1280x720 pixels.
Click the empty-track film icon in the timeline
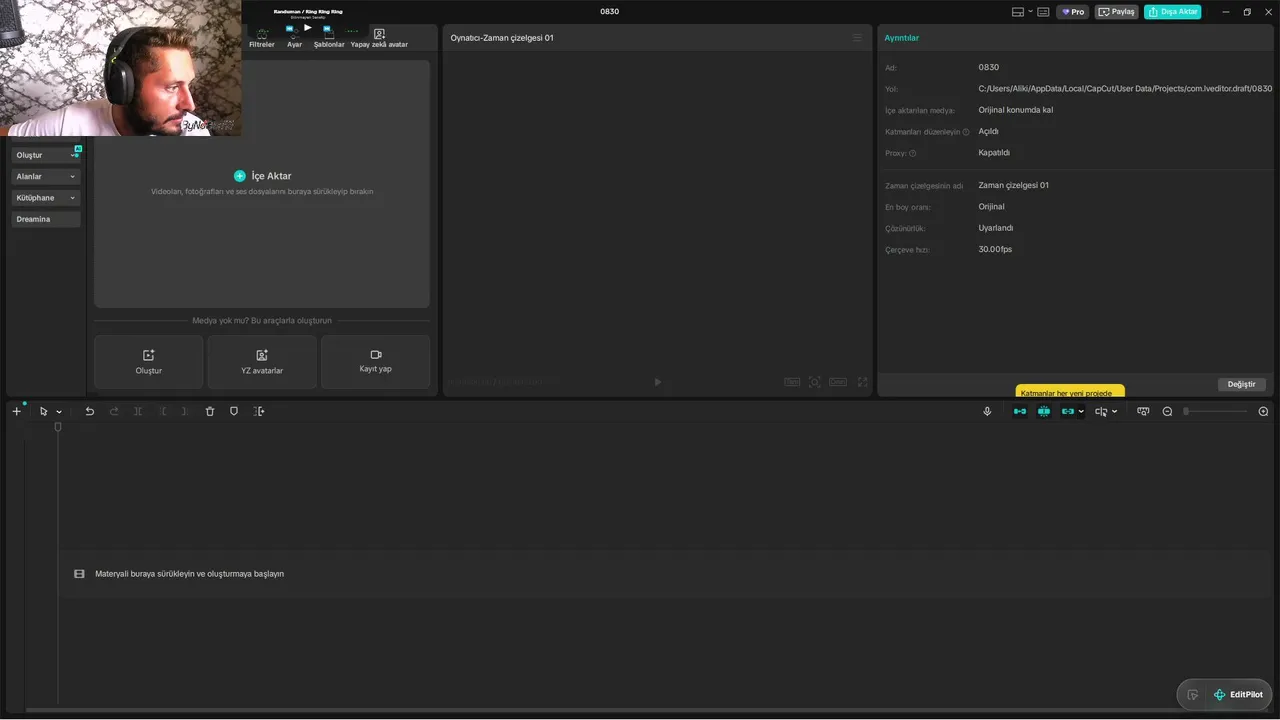[79, 574]
